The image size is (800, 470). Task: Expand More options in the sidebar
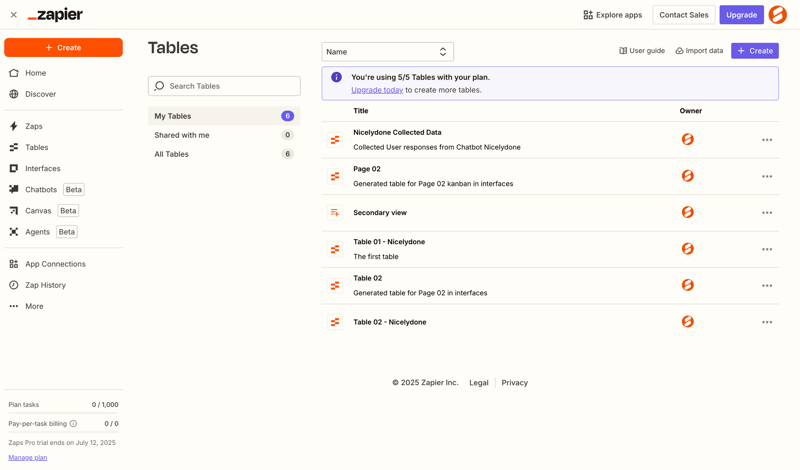pos(63,306)
